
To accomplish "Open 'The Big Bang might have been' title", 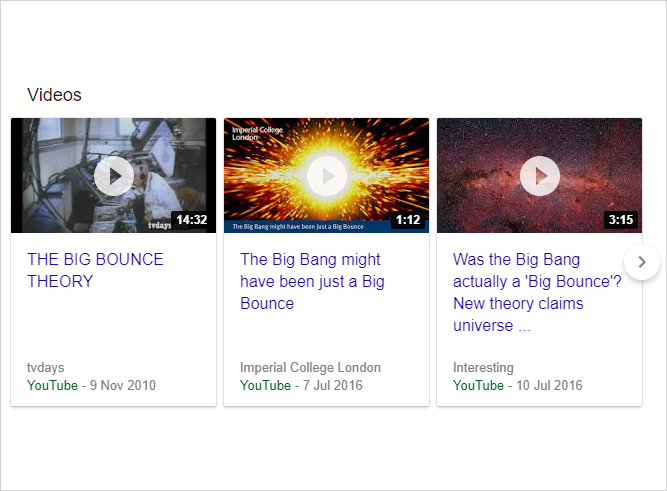I will (x=312, y=281).
